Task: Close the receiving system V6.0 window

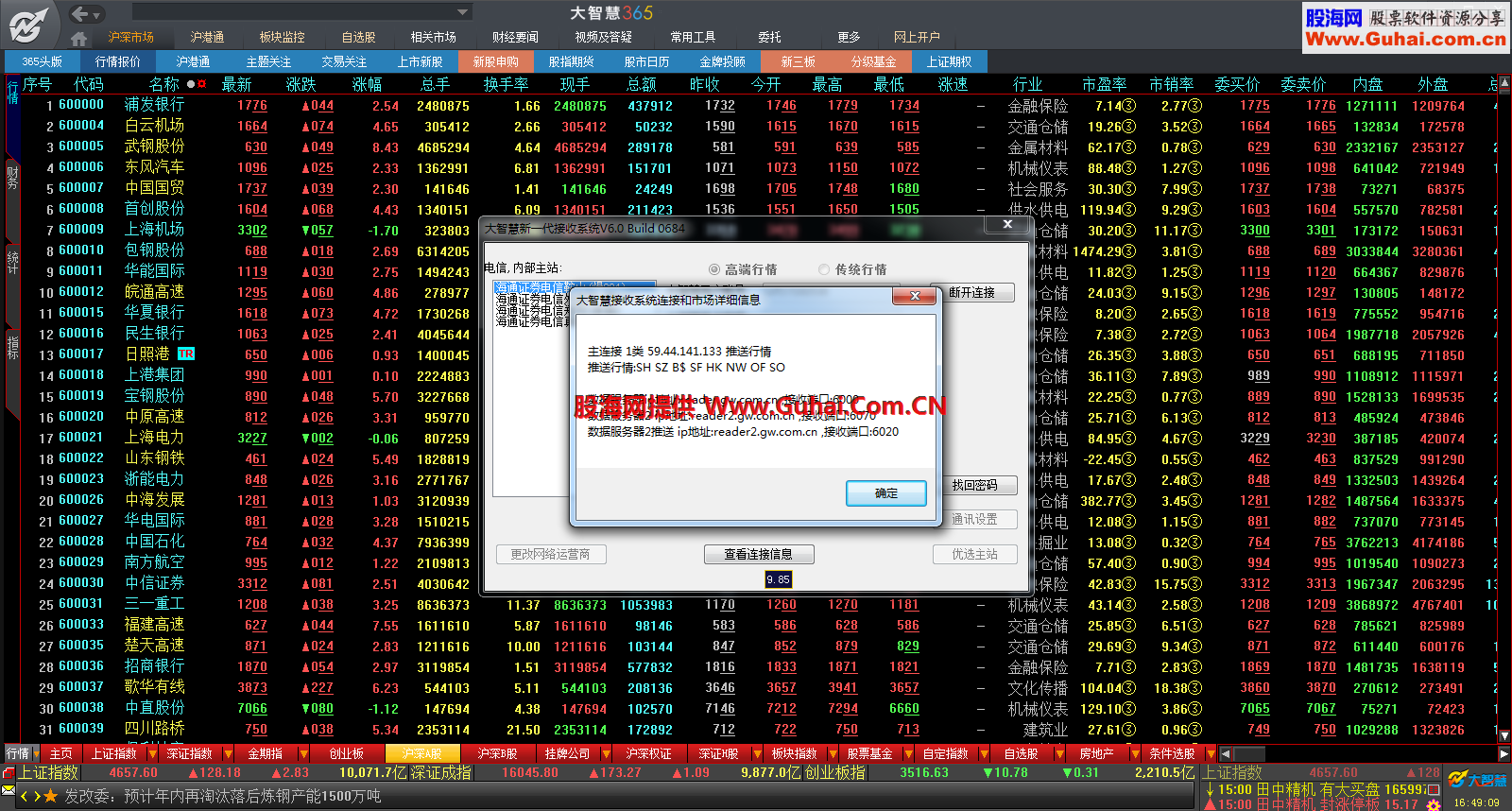Action: click(1007, 224)
